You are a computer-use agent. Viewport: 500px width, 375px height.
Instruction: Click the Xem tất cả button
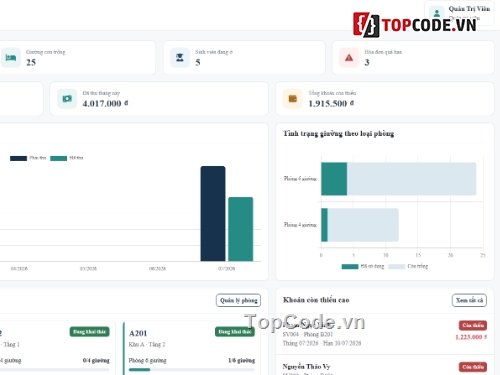469,300
